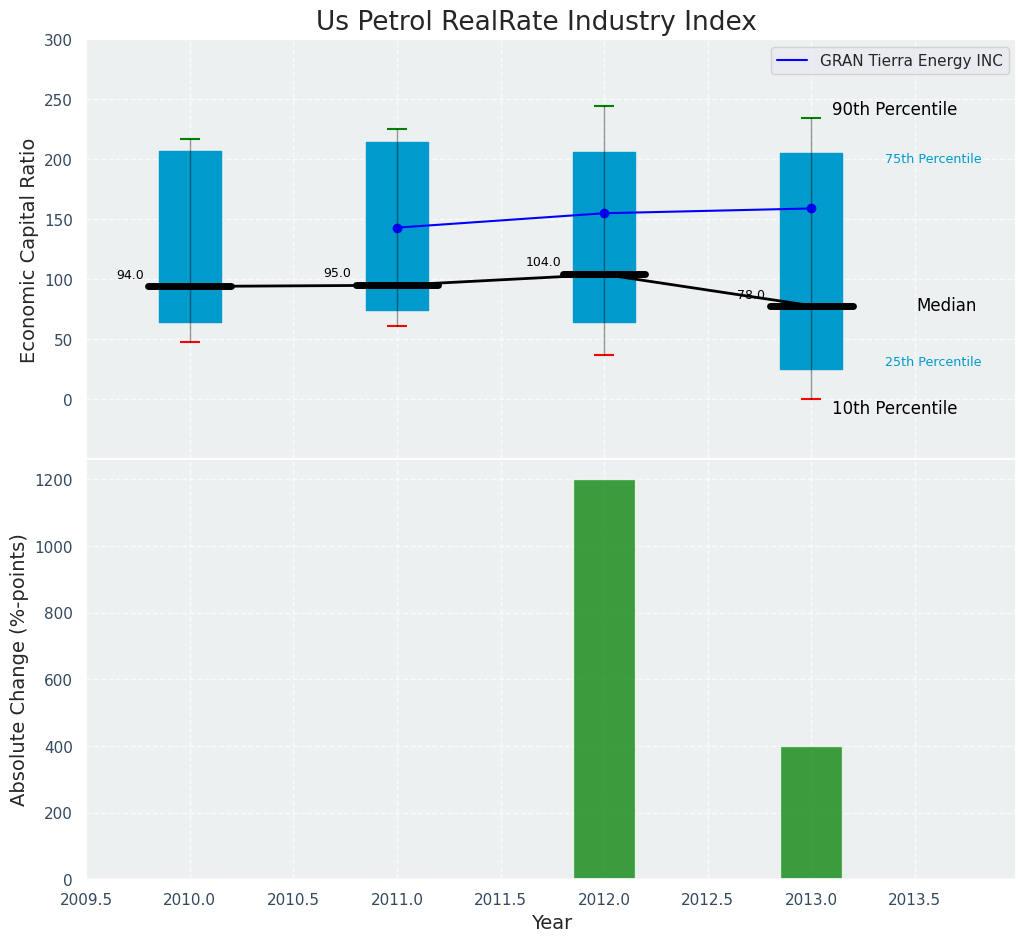Click the 104.0 median value label
Viewport: 1026px width, 942px height.
(543, 263)
